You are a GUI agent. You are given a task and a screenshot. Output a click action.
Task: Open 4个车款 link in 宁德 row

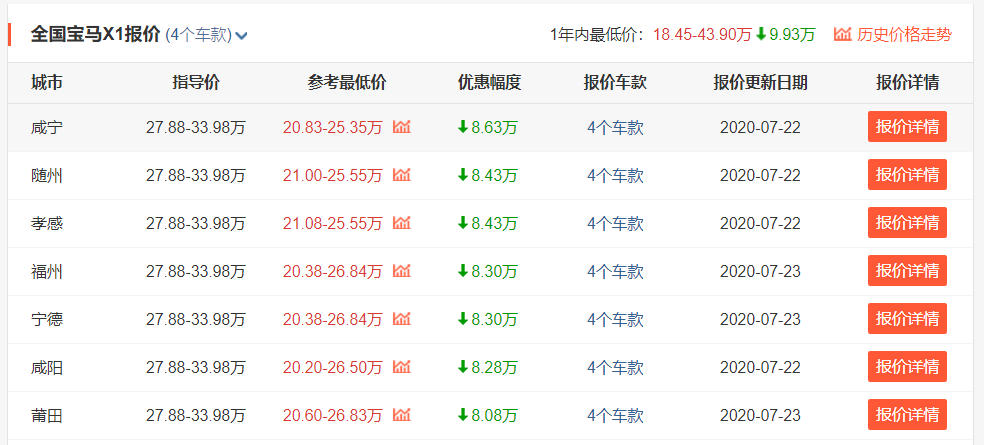coord(616,319)
